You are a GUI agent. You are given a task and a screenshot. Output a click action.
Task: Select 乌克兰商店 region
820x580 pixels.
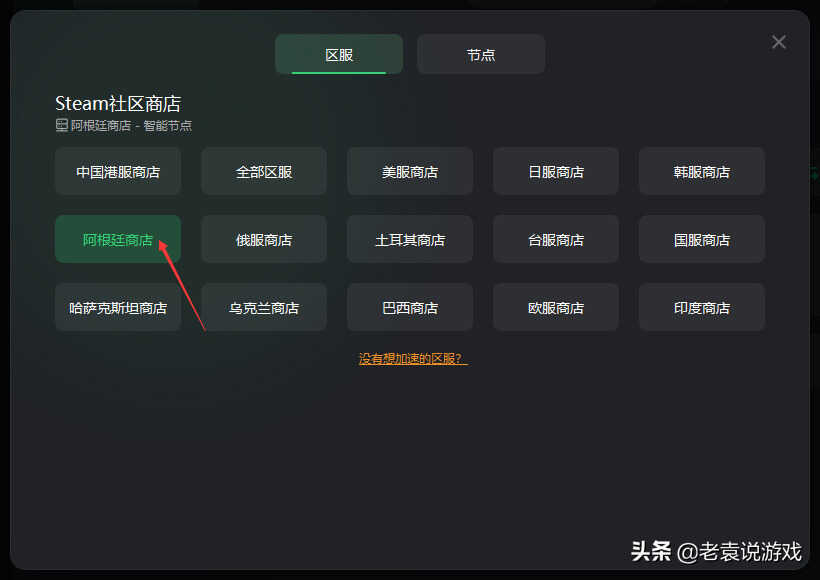tap(264, 308)
